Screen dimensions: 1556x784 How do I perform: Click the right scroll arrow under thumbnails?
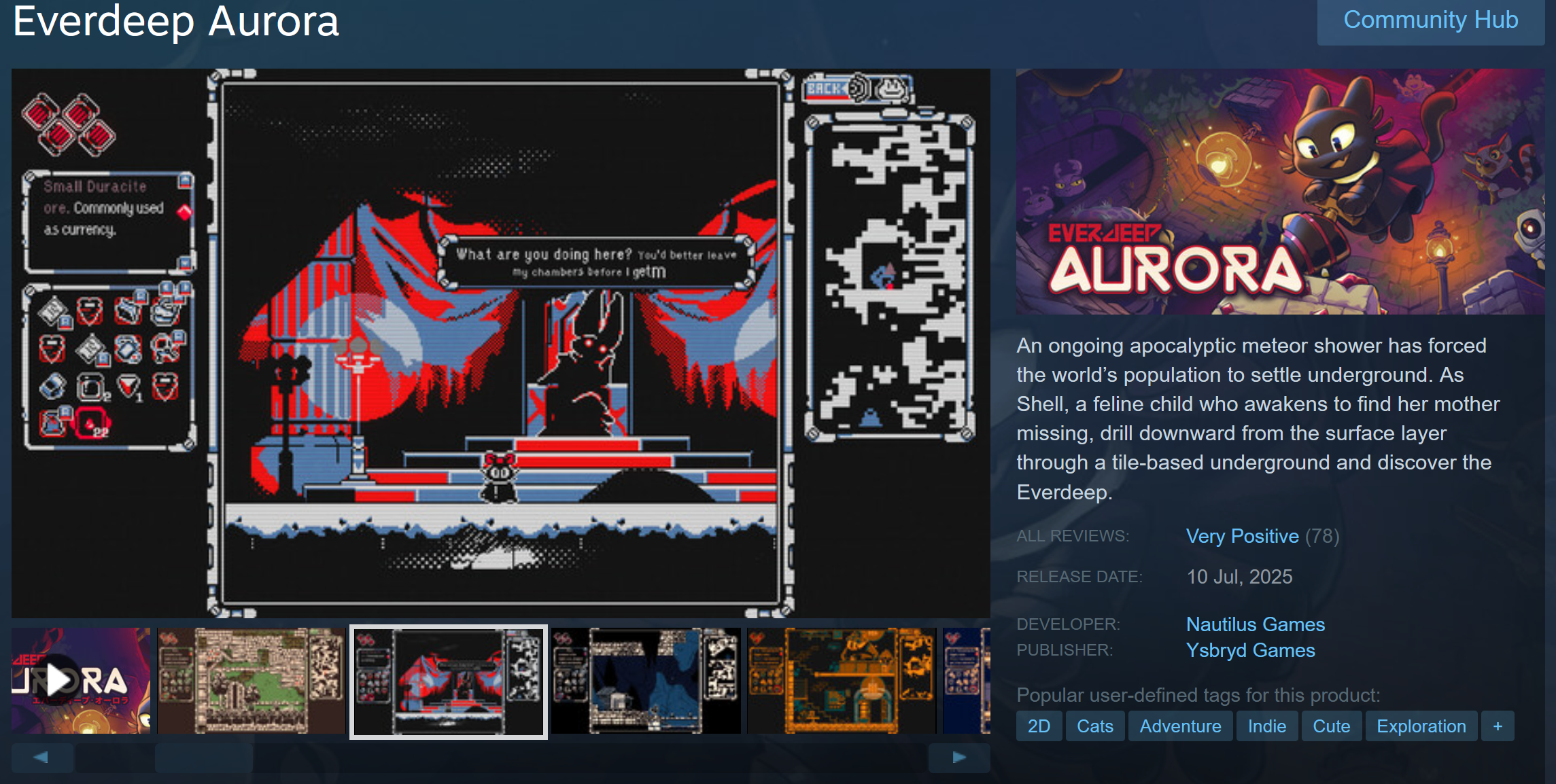click(x=959, y=758)
